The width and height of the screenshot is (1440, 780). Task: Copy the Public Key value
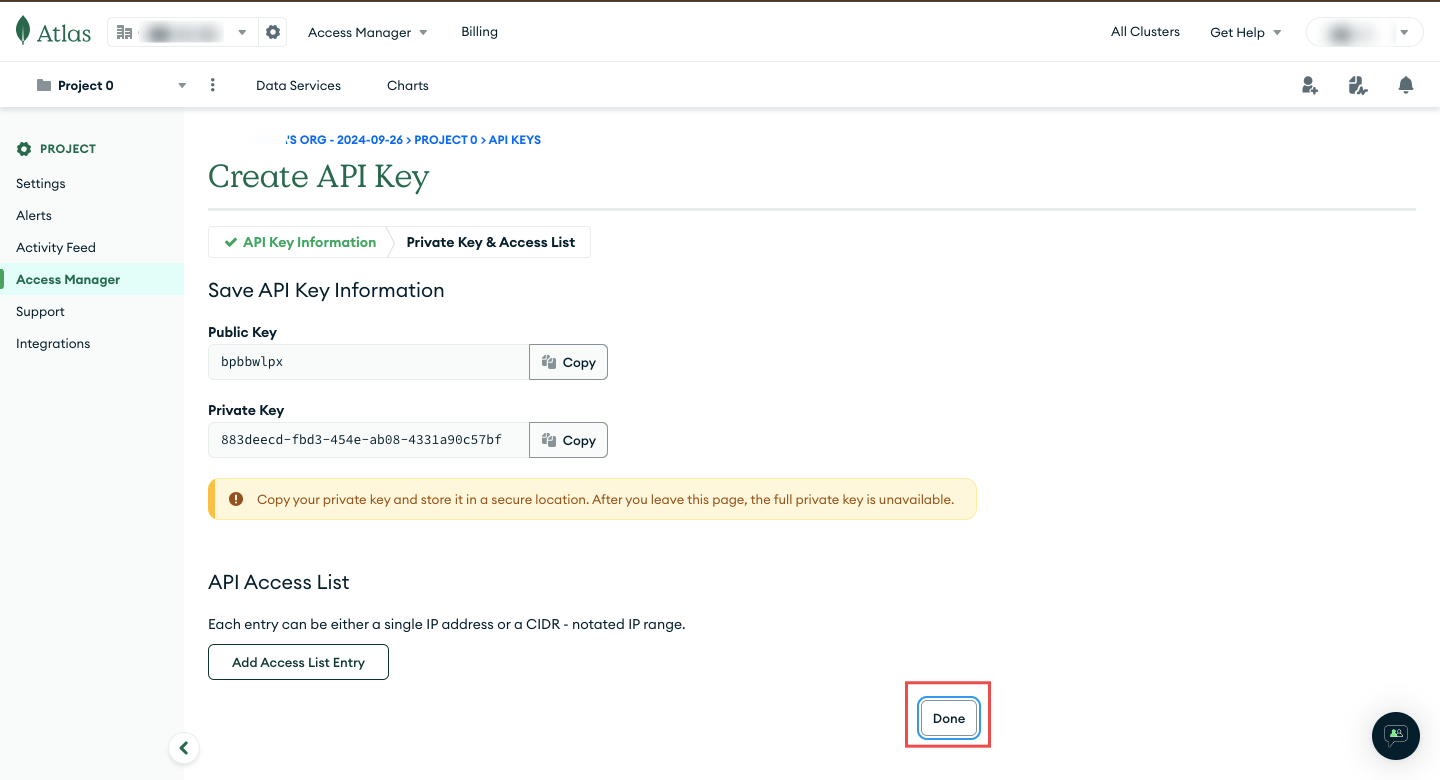click(568, 361)
